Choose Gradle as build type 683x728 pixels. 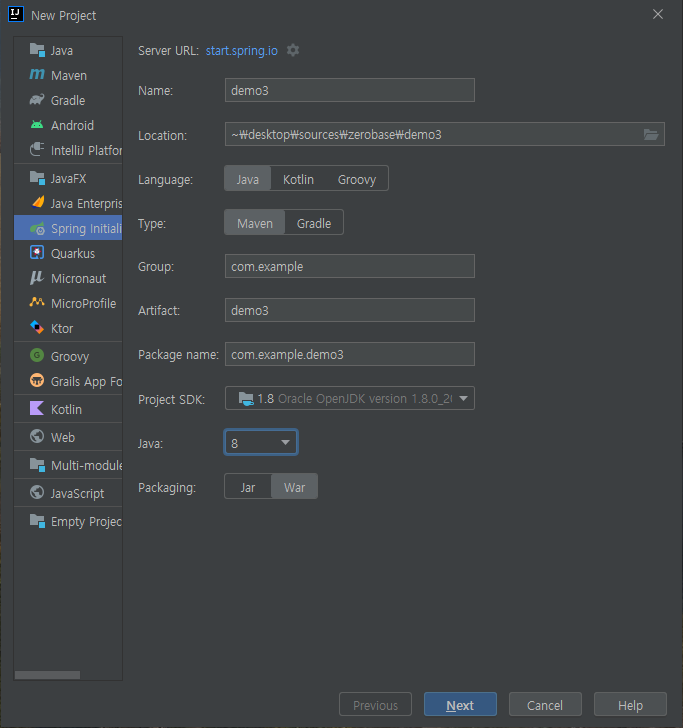pos(314,223)
